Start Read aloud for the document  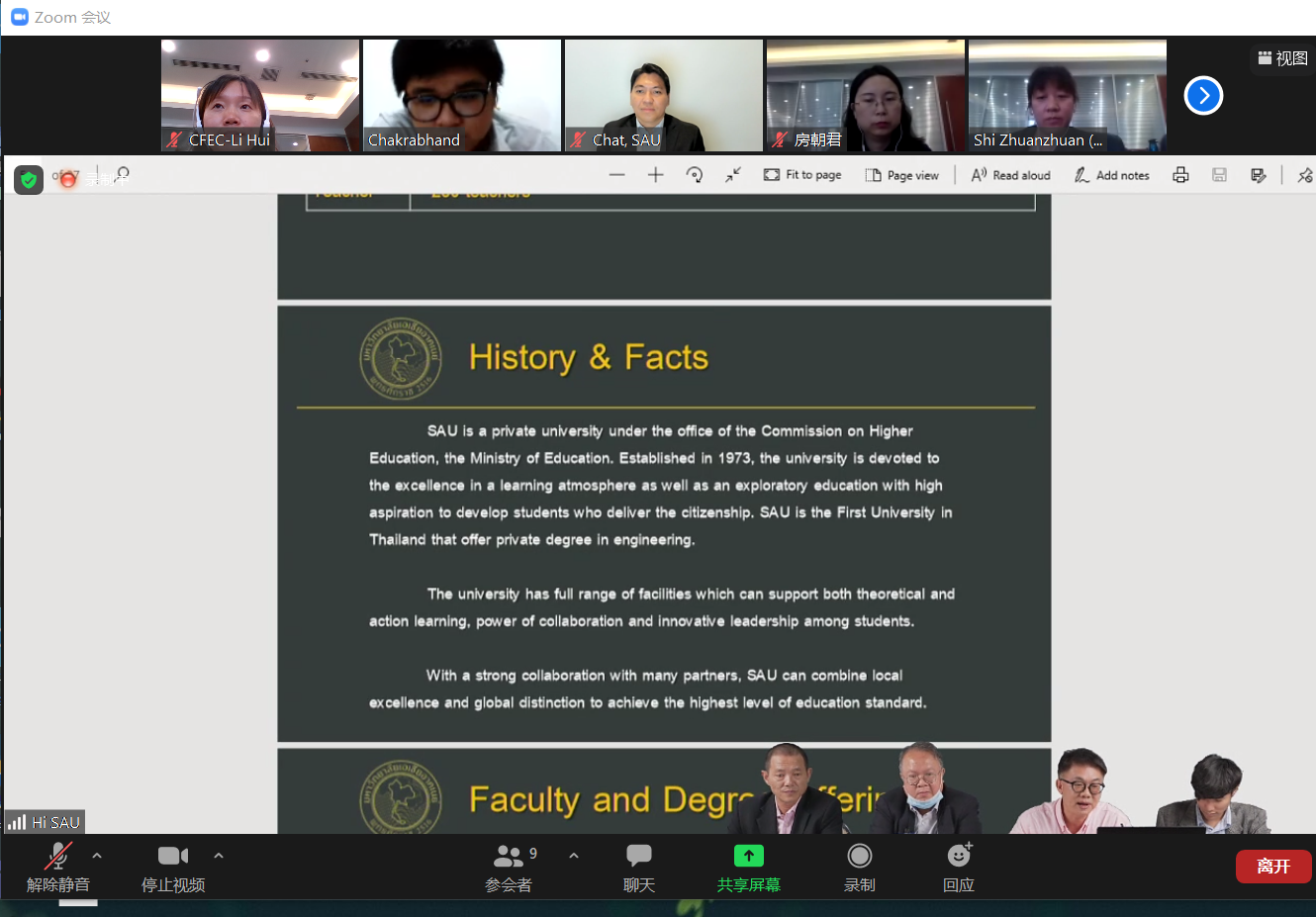click(x=1010, y=175)
